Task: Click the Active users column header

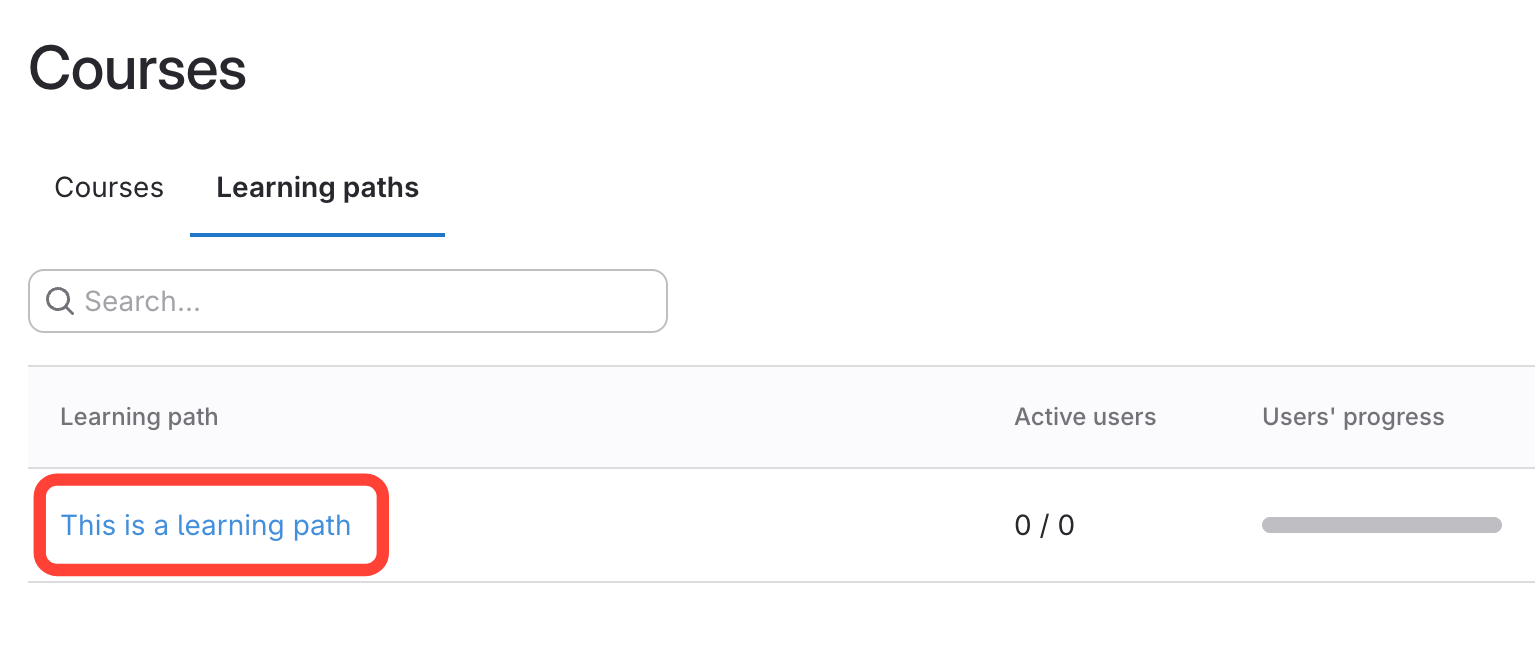Action: coord(1085,417)
